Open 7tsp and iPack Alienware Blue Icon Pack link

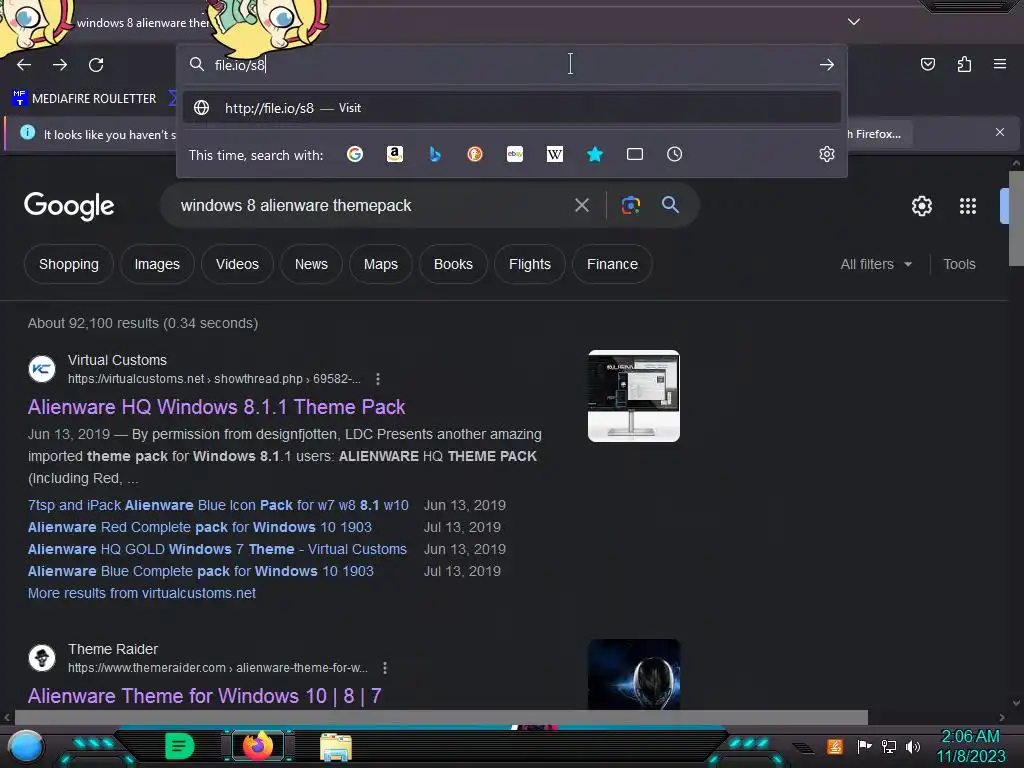click(x=218, y=505)
